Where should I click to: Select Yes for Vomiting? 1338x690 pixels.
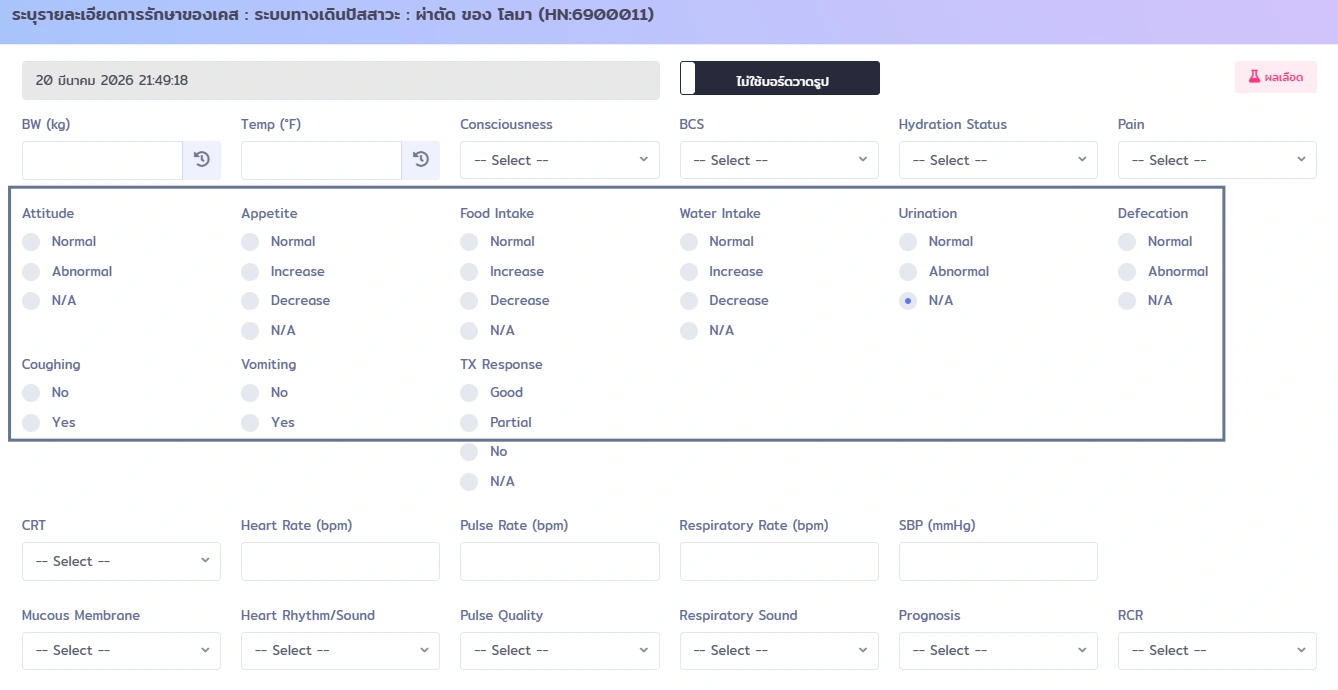coord(251,423)
